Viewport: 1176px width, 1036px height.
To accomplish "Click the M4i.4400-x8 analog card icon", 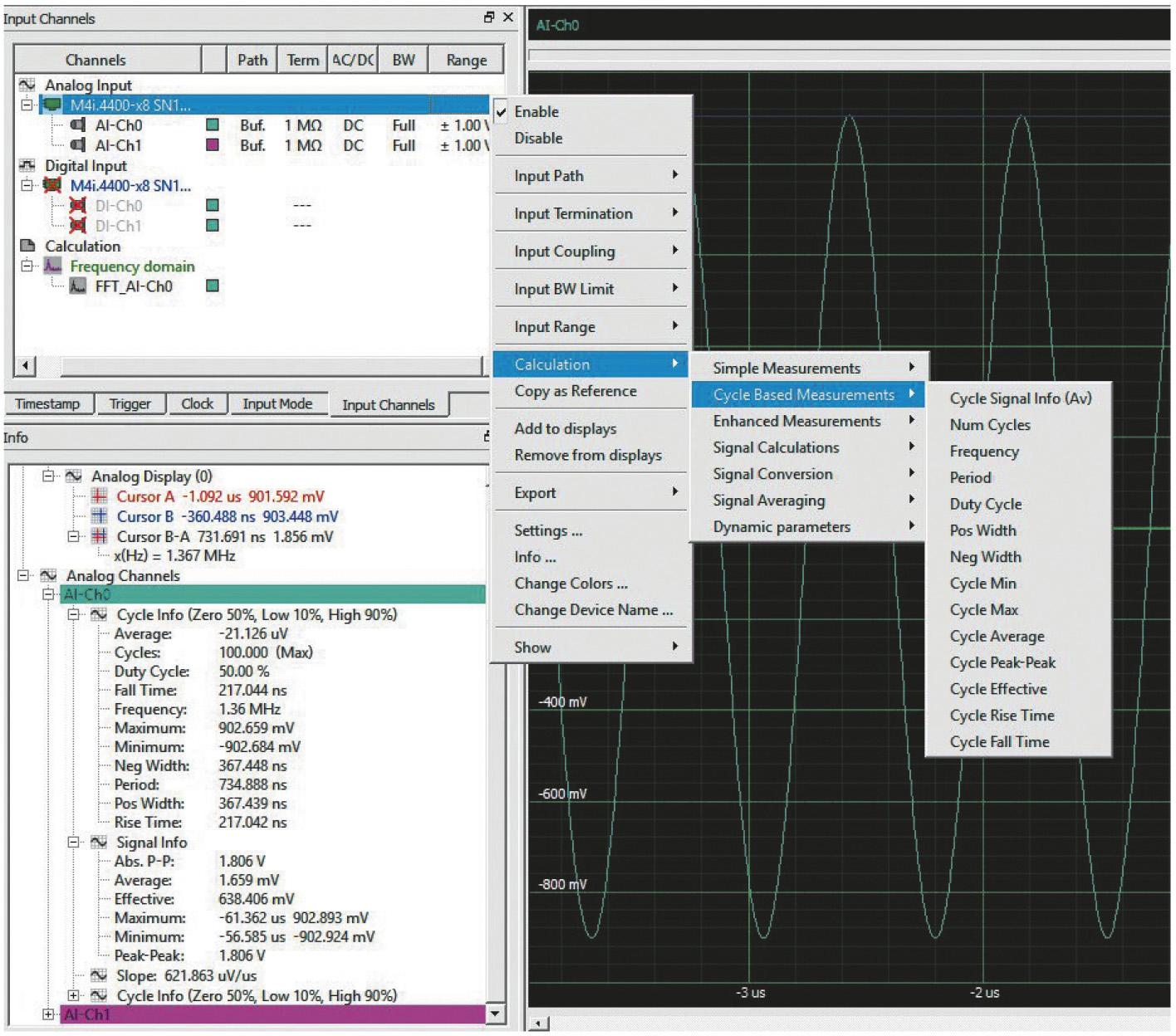I will (x=52, y=105).
